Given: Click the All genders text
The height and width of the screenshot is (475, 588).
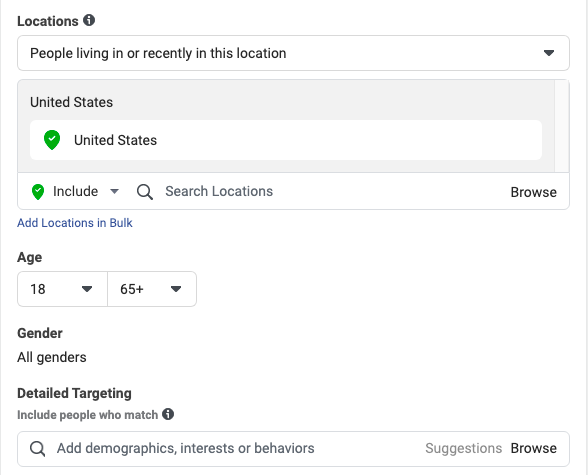Looking at the screenshot, I should [x=52, y=357].
